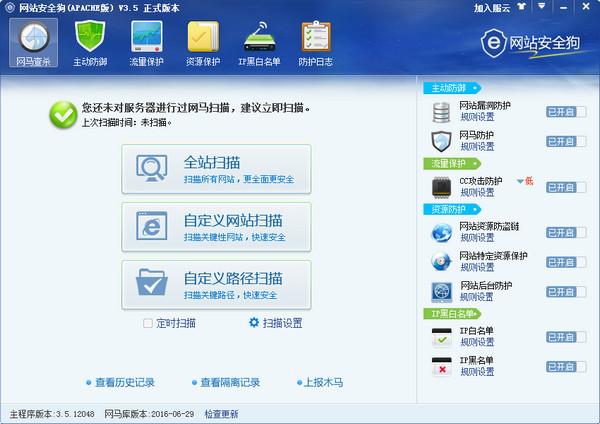Click the checkmark calendar icon for IP白名单

click(x=441, y=337)
